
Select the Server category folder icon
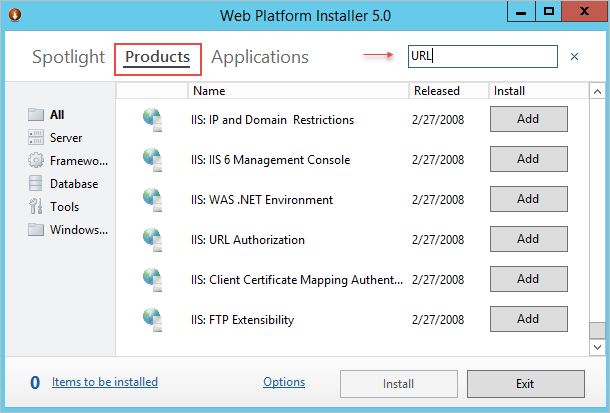(x=36, y=138)
